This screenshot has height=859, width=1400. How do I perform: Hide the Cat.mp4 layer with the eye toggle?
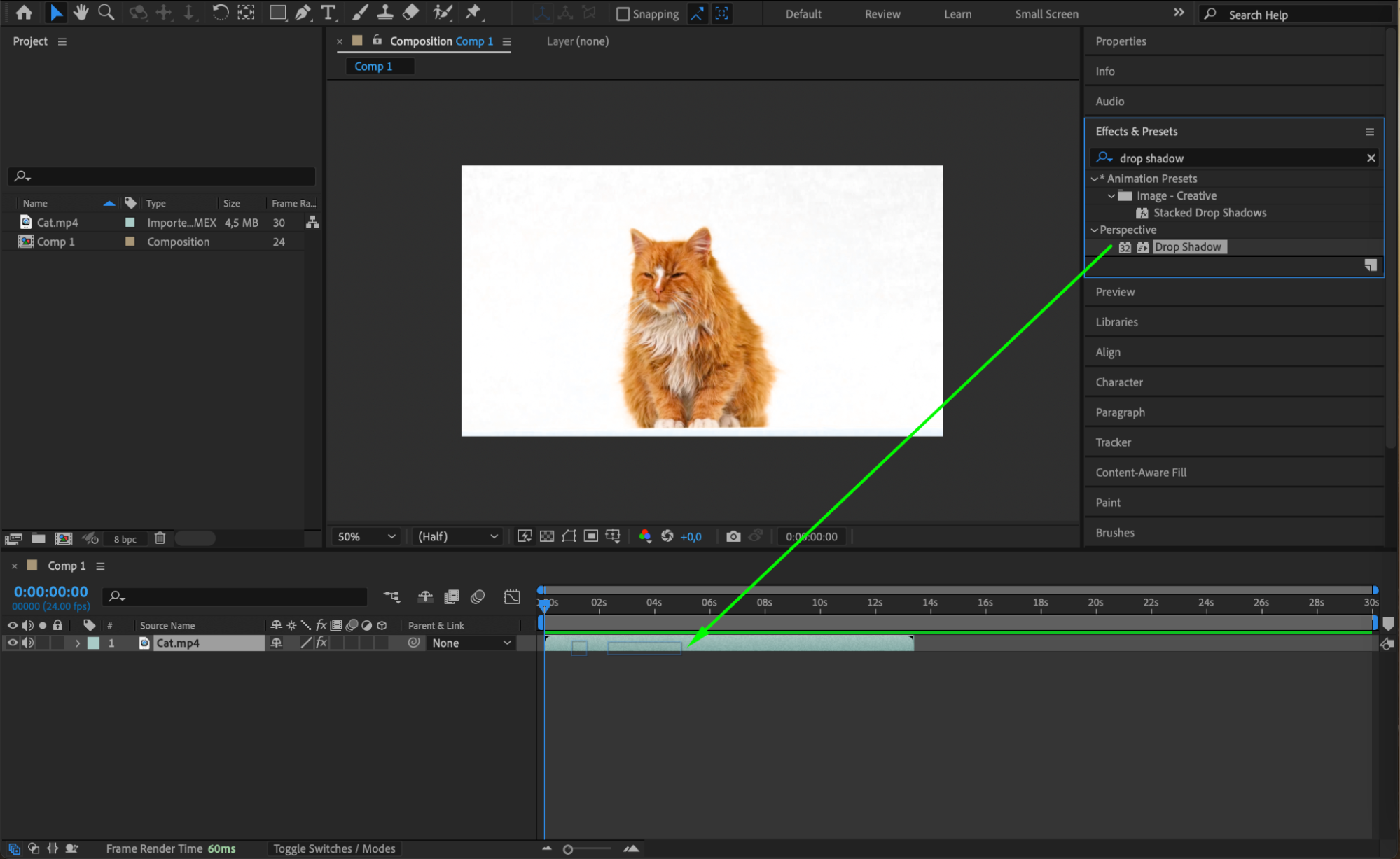13,643
